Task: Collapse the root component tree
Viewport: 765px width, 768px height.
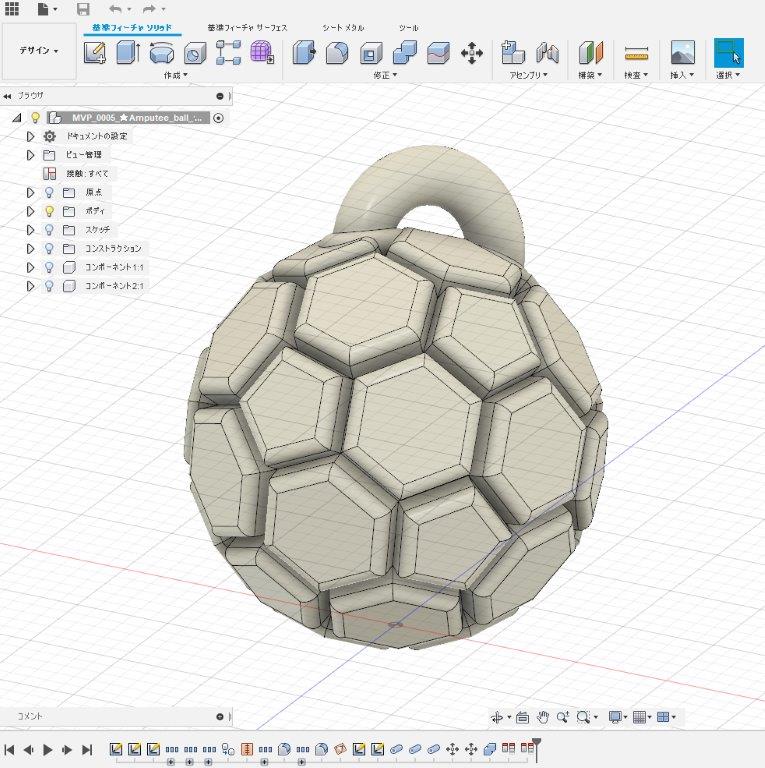Action: click(17, 118)
